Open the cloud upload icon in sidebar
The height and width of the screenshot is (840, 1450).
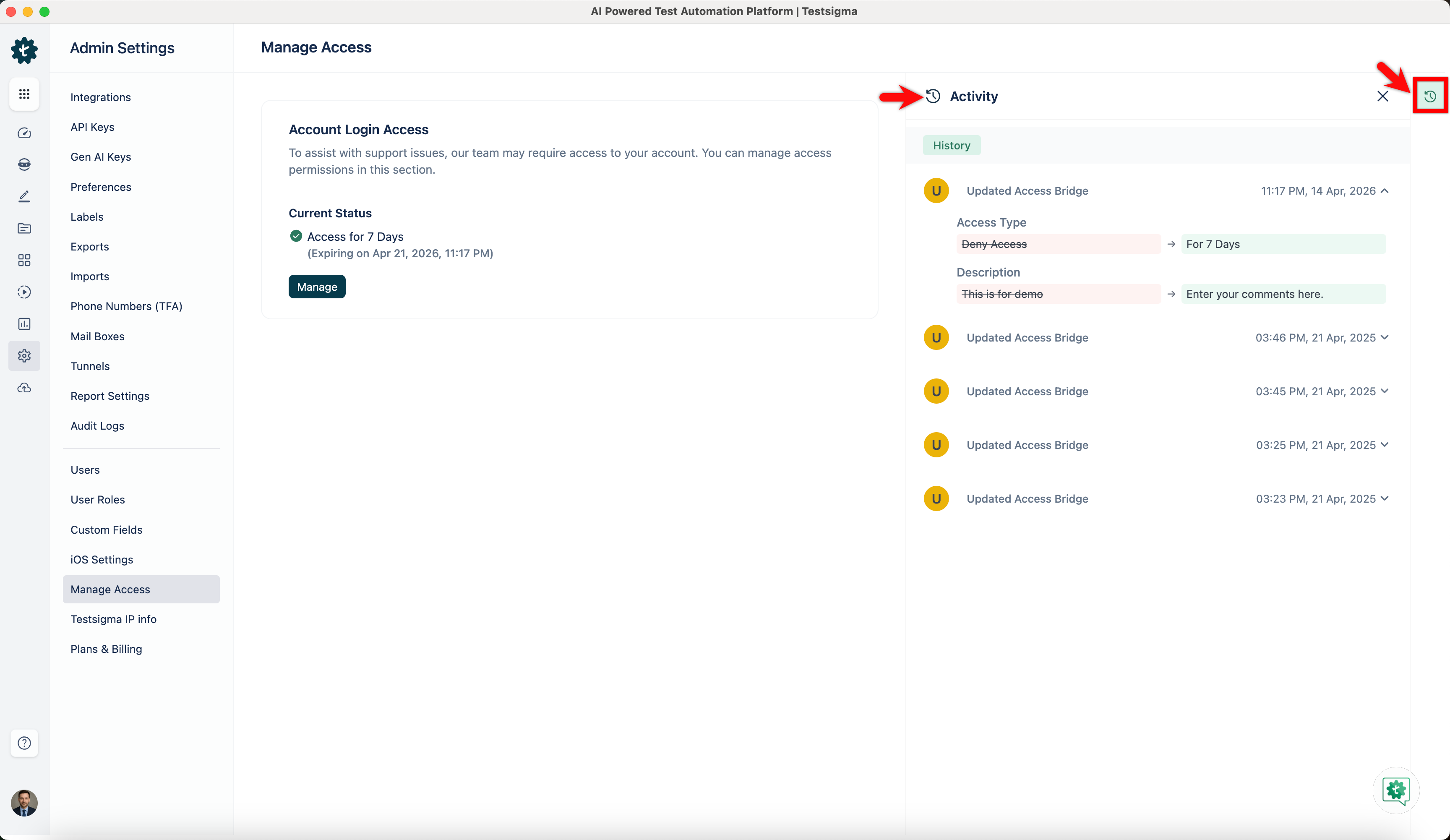pyautogui.click(x=24, y=387)
